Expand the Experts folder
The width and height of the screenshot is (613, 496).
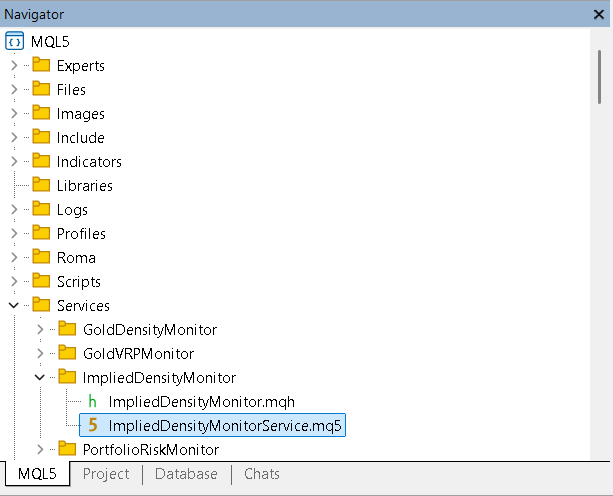click(14, 65)
